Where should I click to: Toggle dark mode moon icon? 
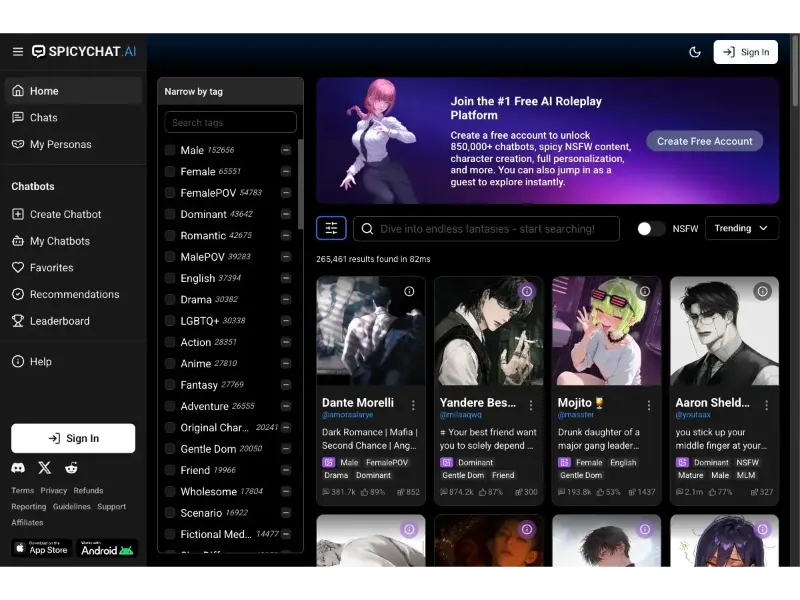tap(695, 52)
